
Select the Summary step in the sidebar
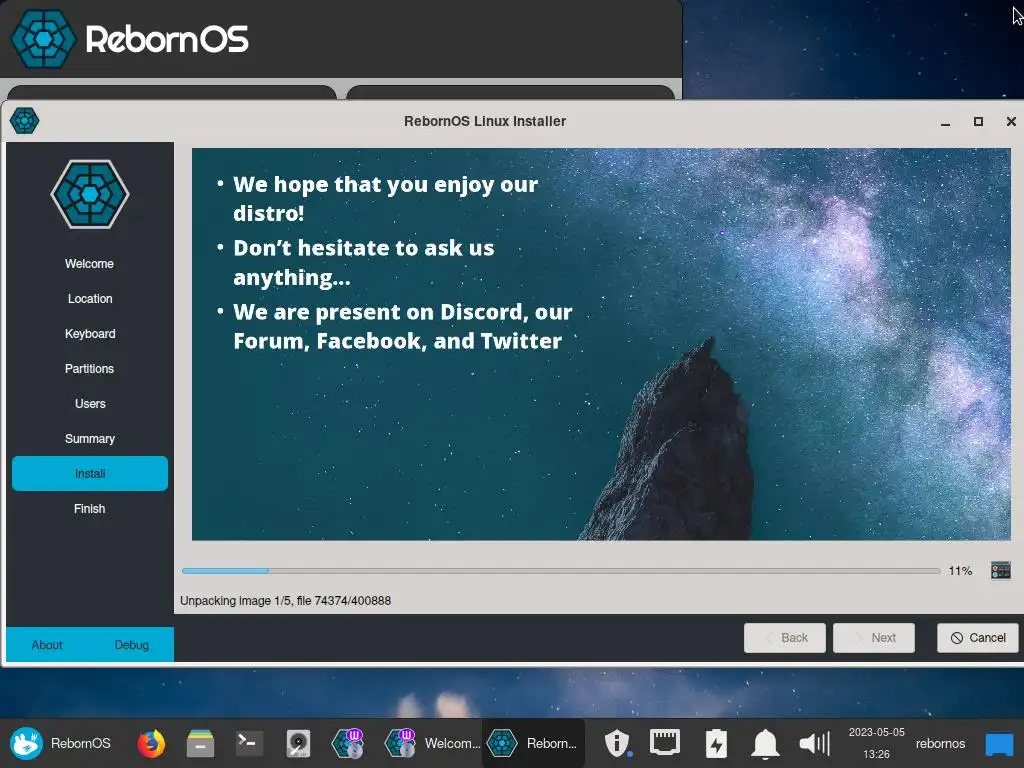[x=90, y=439]
